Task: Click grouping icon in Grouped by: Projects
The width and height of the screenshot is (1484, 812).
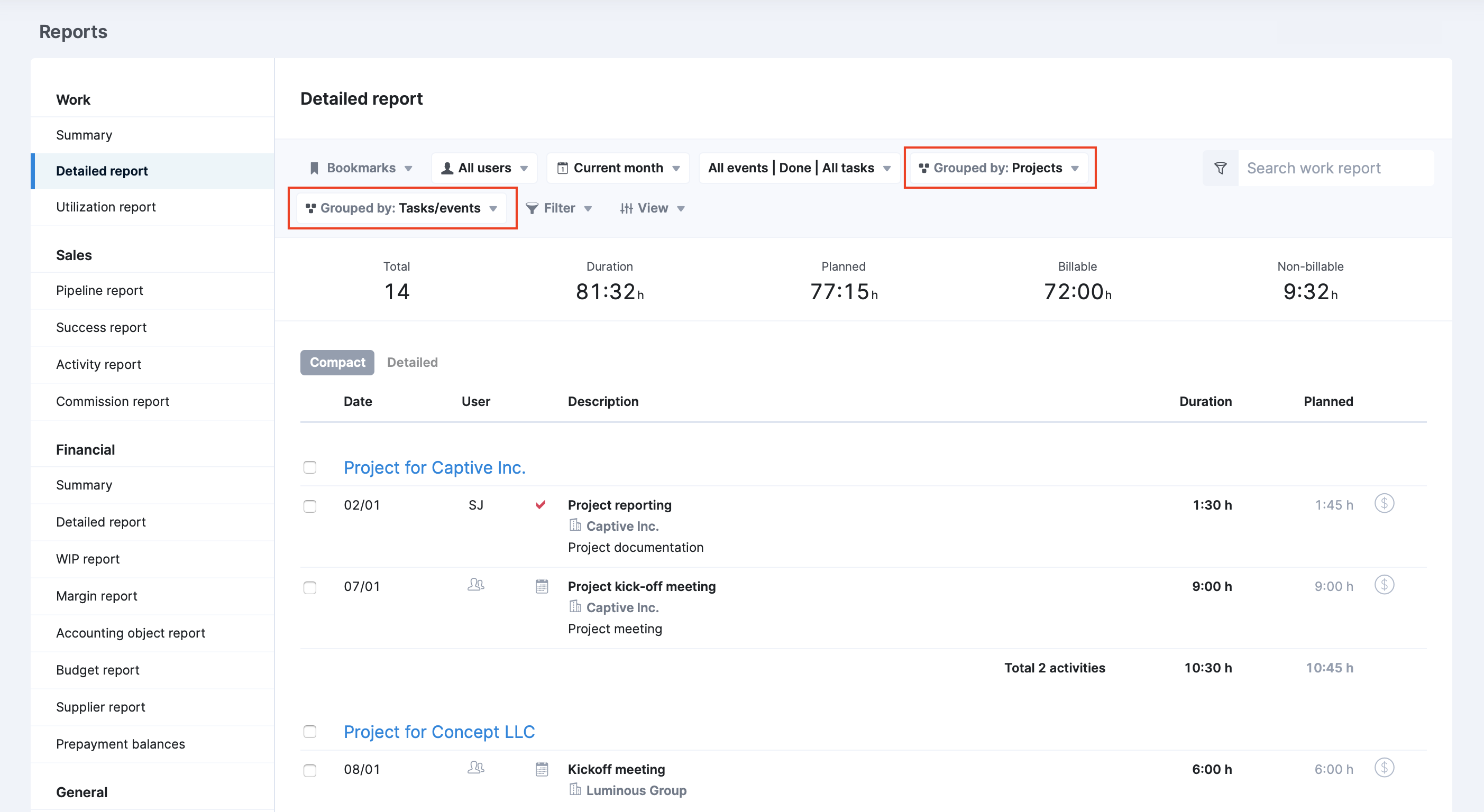Action: click(923, 168)
